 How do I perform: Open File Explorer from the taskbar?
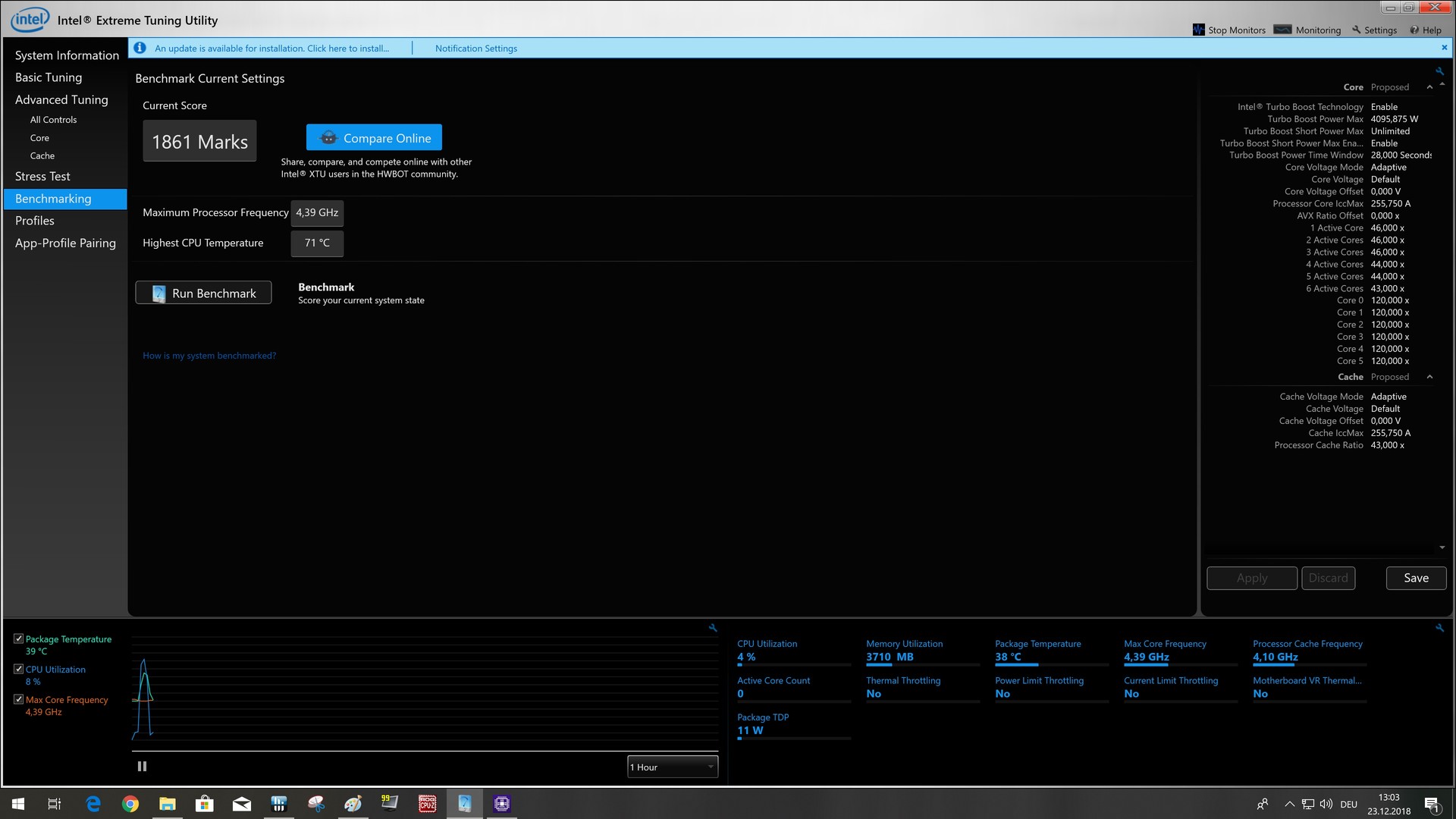(168, 804)
